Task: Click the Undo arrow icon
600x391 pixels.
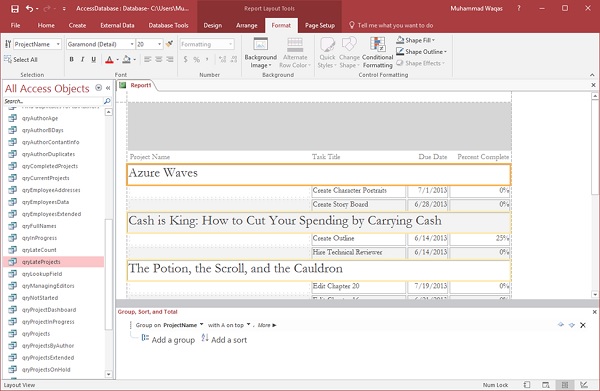Action: (x=29, y=8)
